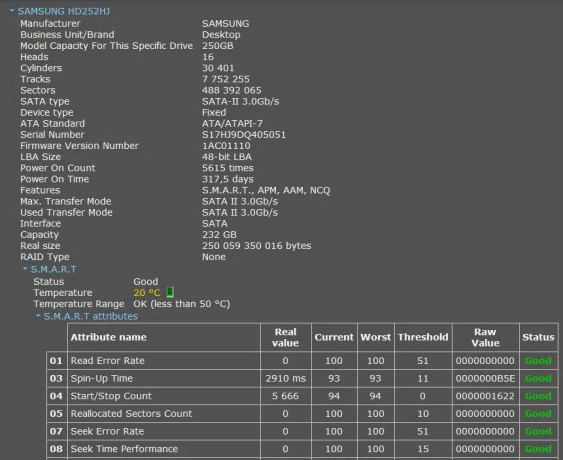Click the Heads value 16
The height and width of the screenshot is (460, 563).
208,57
